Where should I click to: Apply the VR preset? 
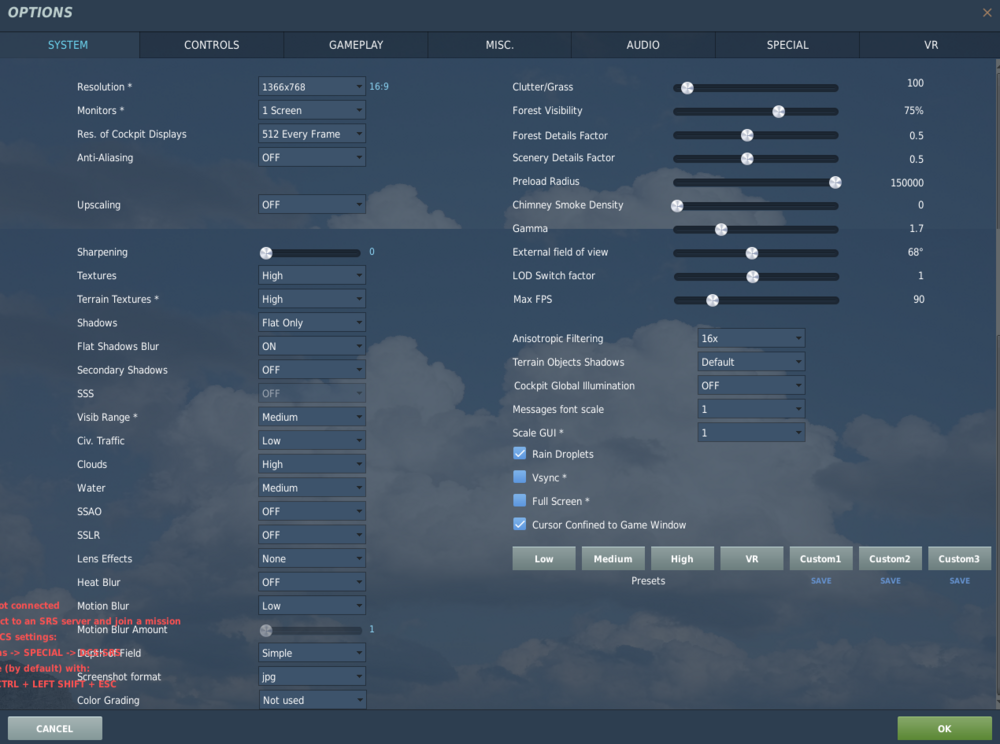coord(752,558)
